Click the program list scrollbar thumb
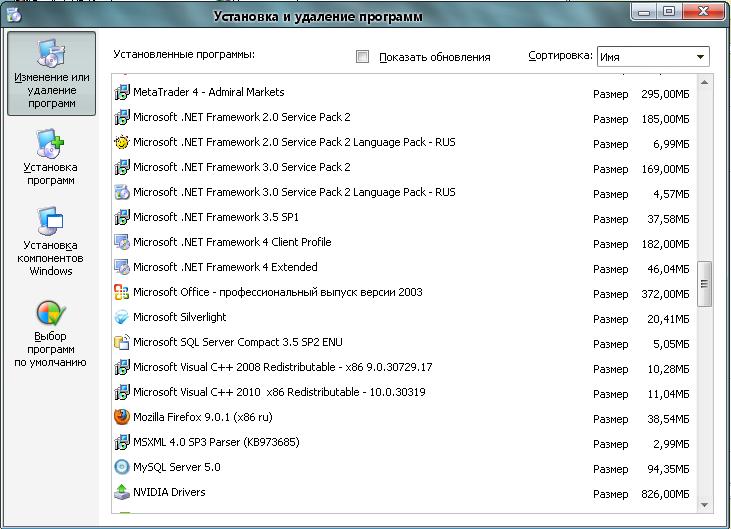This screenshot has width=731, height=529. [x=704, y=284]
